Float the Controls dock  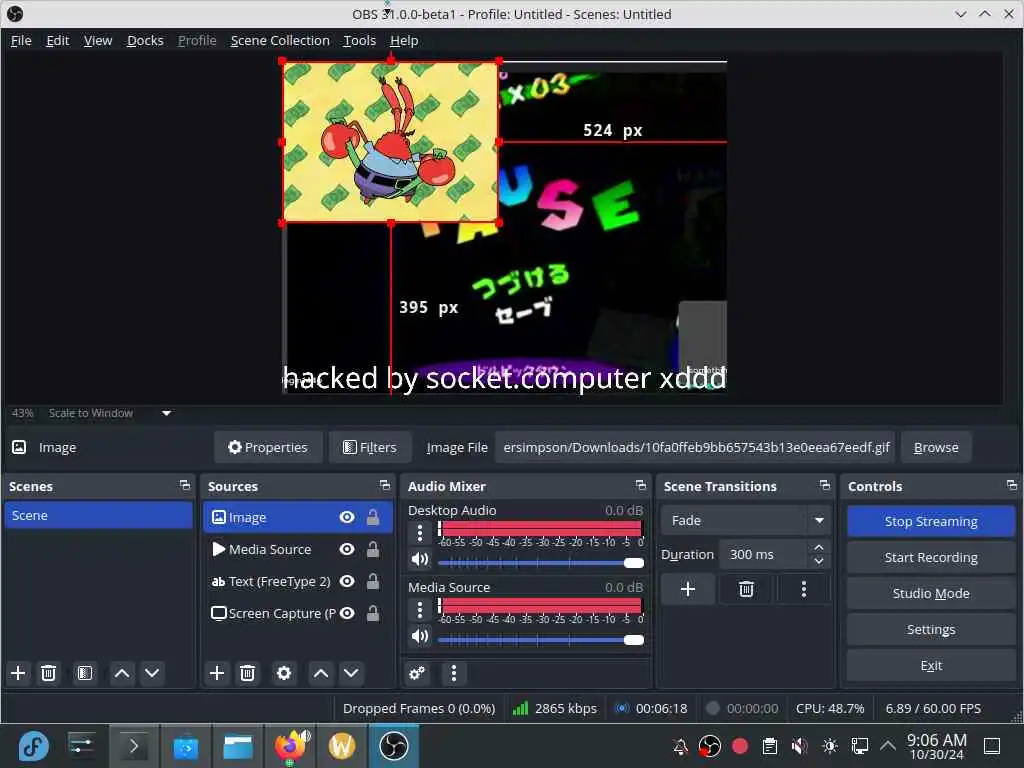coord(1012,485)
